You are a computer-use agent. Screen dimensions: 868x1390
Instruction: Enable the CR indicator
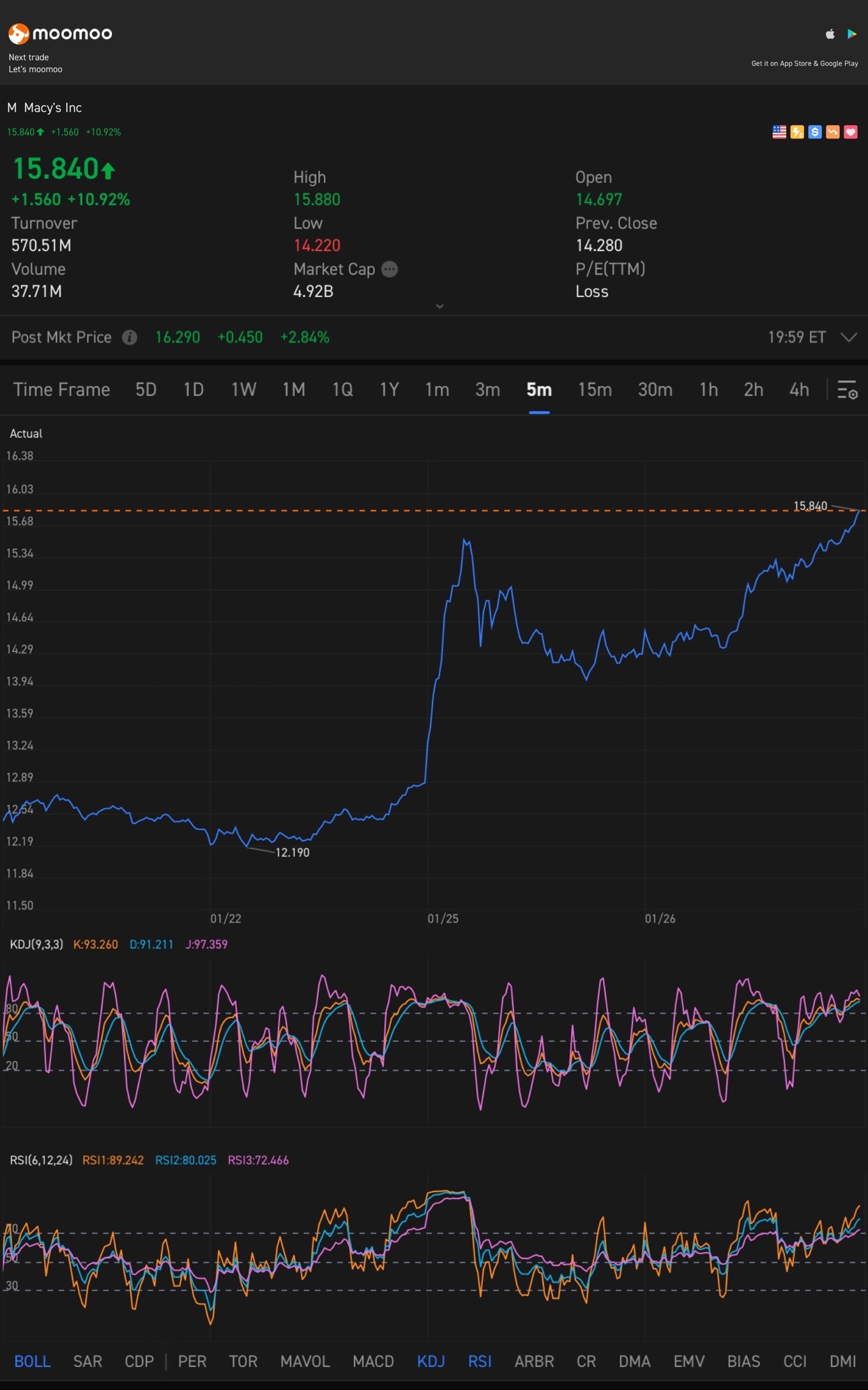coord(586,1361)
